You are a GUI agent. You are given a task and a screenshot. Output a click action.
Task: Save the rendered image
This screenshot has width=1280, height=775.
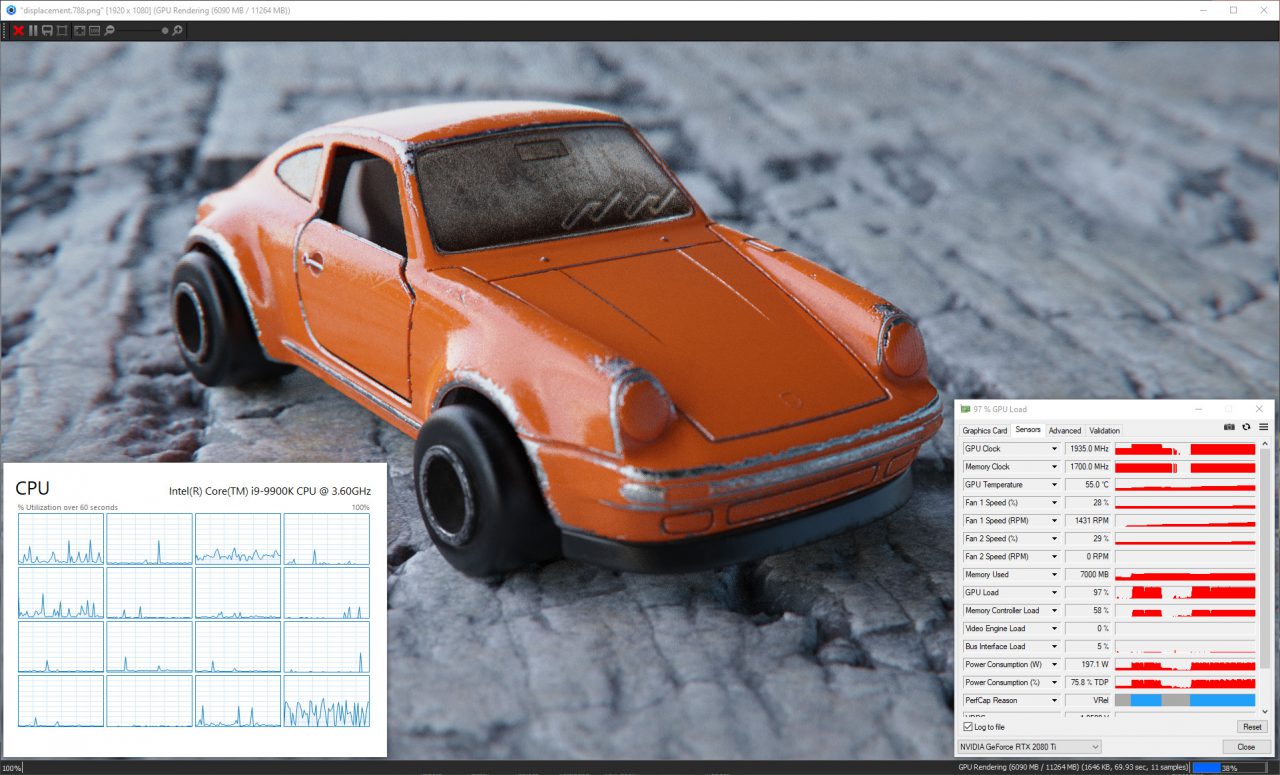tap(47, 31)
